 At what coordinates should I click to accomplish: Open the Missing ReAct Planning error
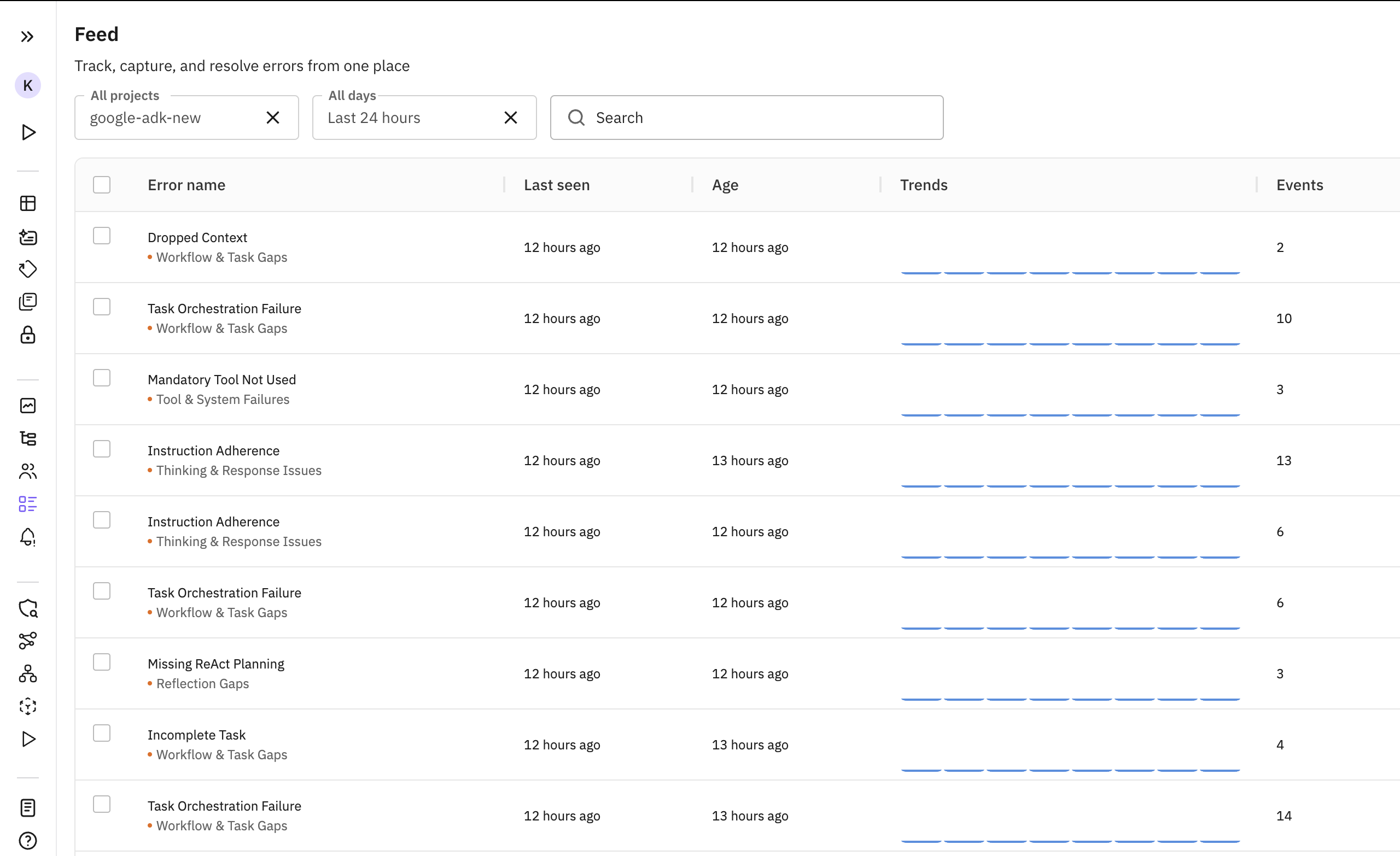pyautogui.click(x=216, y=664)
